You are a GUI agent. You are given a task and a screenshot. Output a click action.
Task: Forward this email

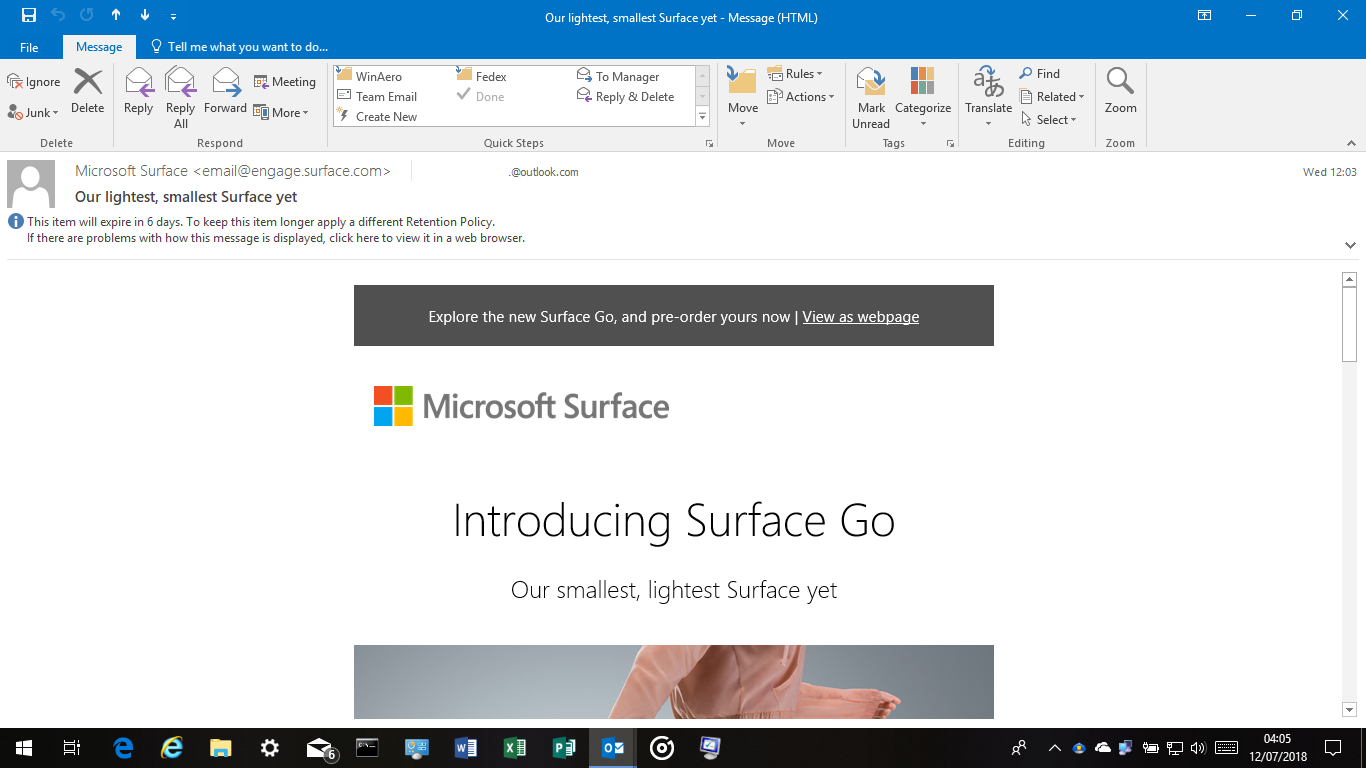click(x=225, y=92)
